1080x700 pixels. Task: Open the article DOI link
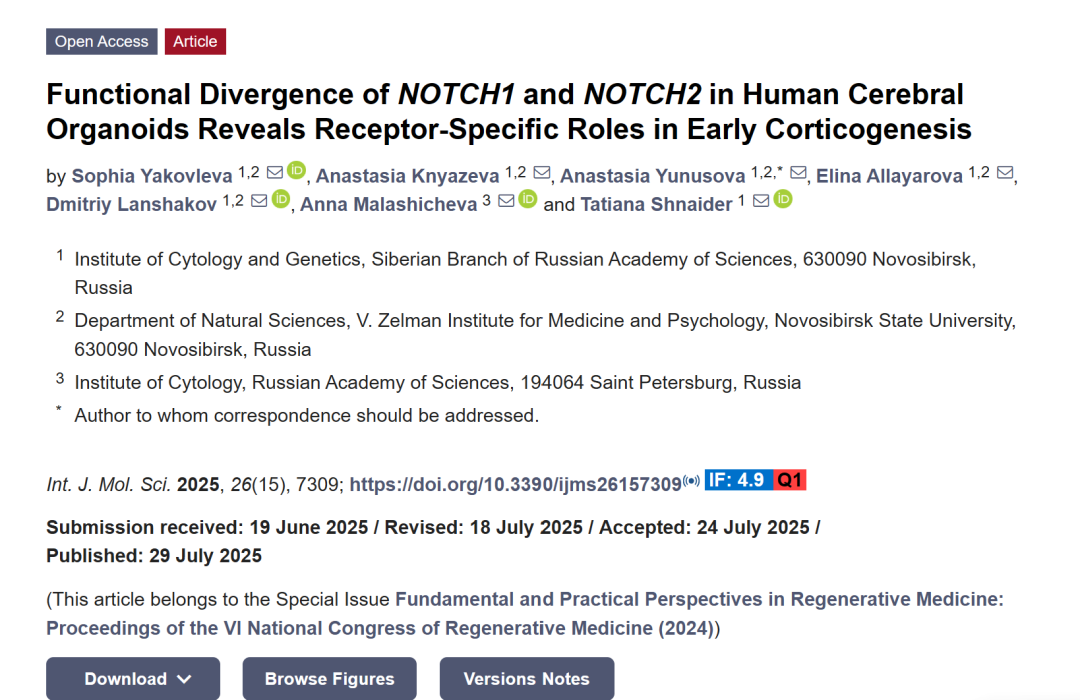[x=515, y=484]
